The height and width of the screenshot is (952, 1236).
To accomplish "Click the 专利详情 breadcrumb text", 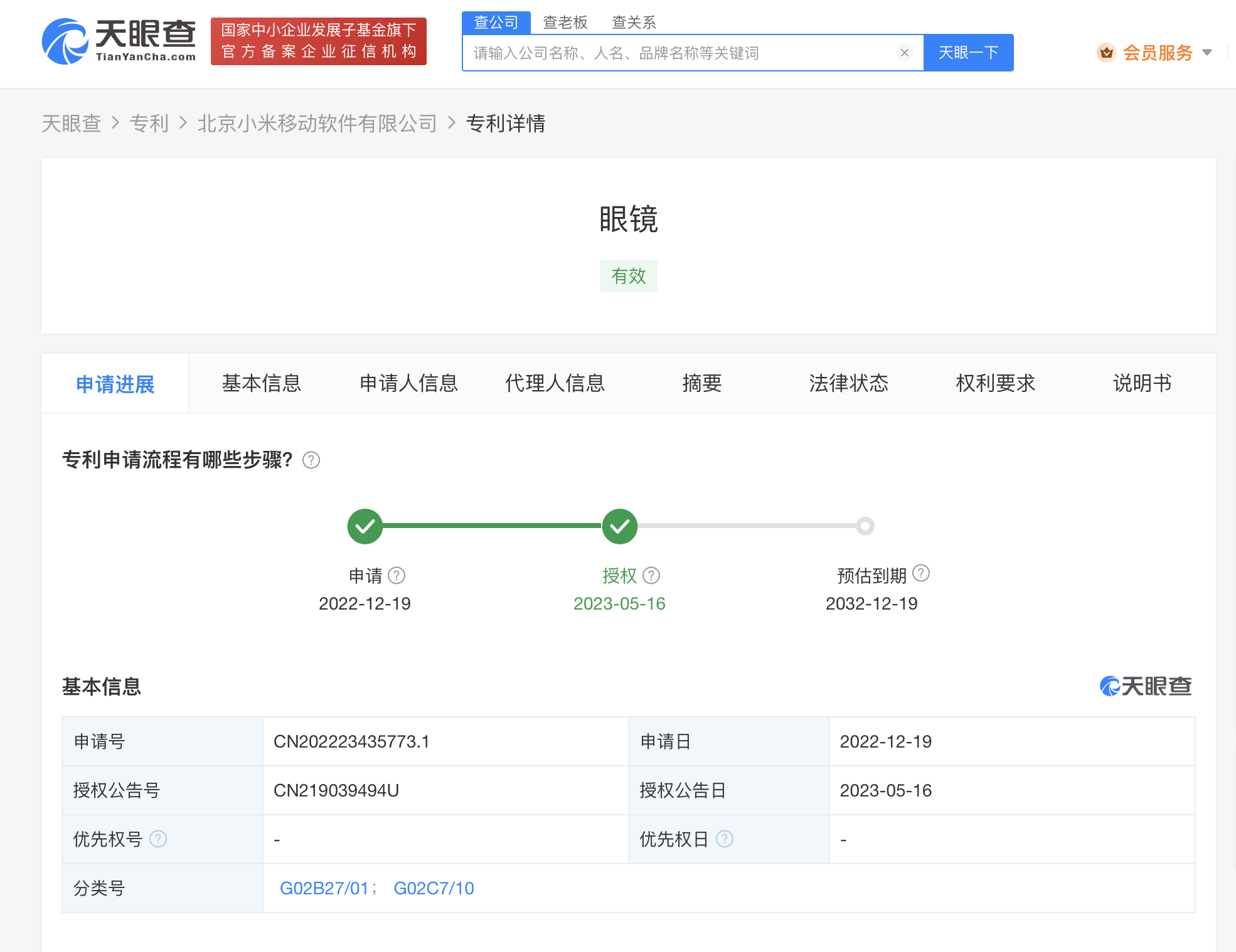I will click(x=506, y=124).
